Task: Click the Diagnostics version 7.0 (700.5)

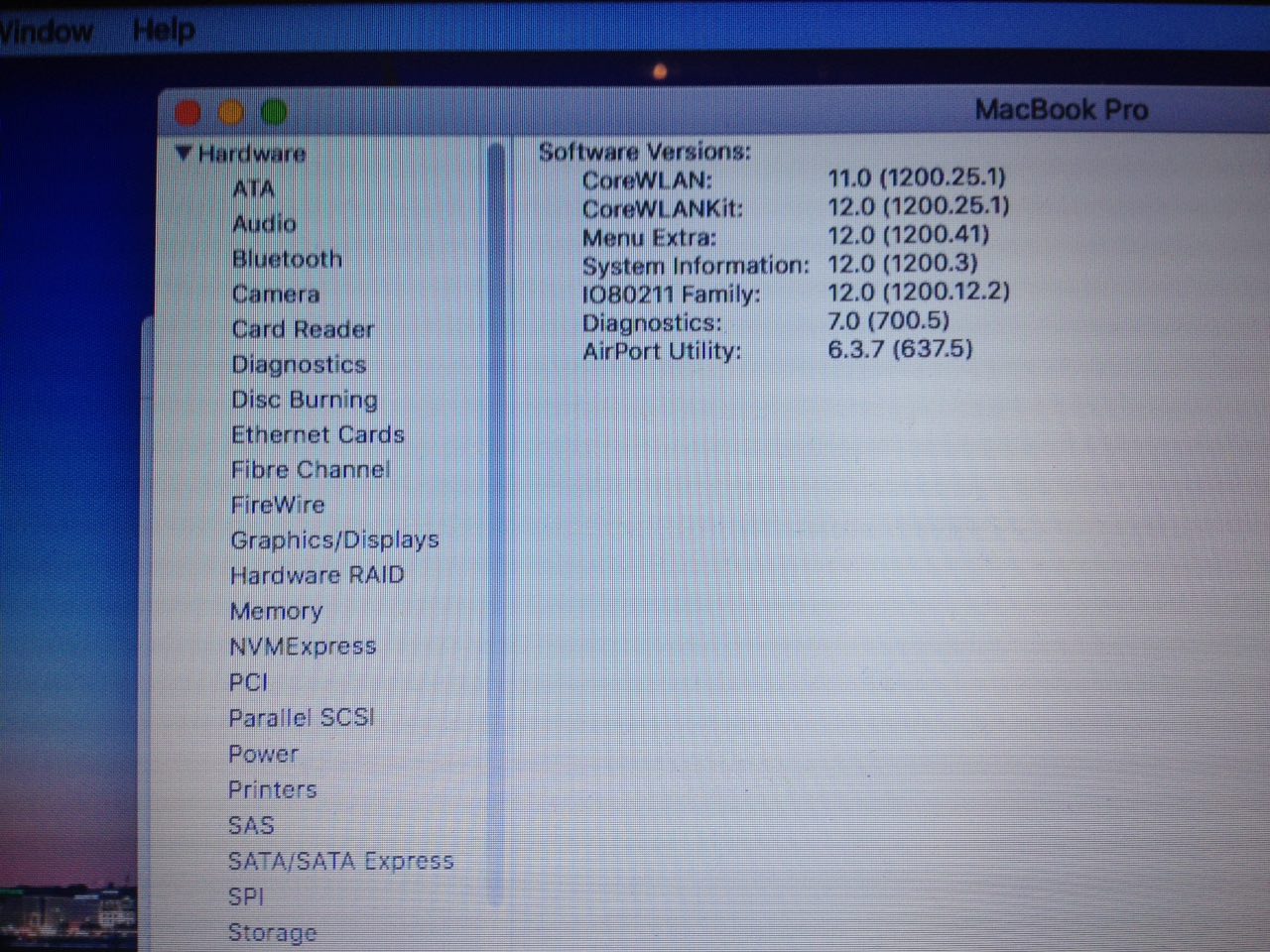Action: coord(889,320)
